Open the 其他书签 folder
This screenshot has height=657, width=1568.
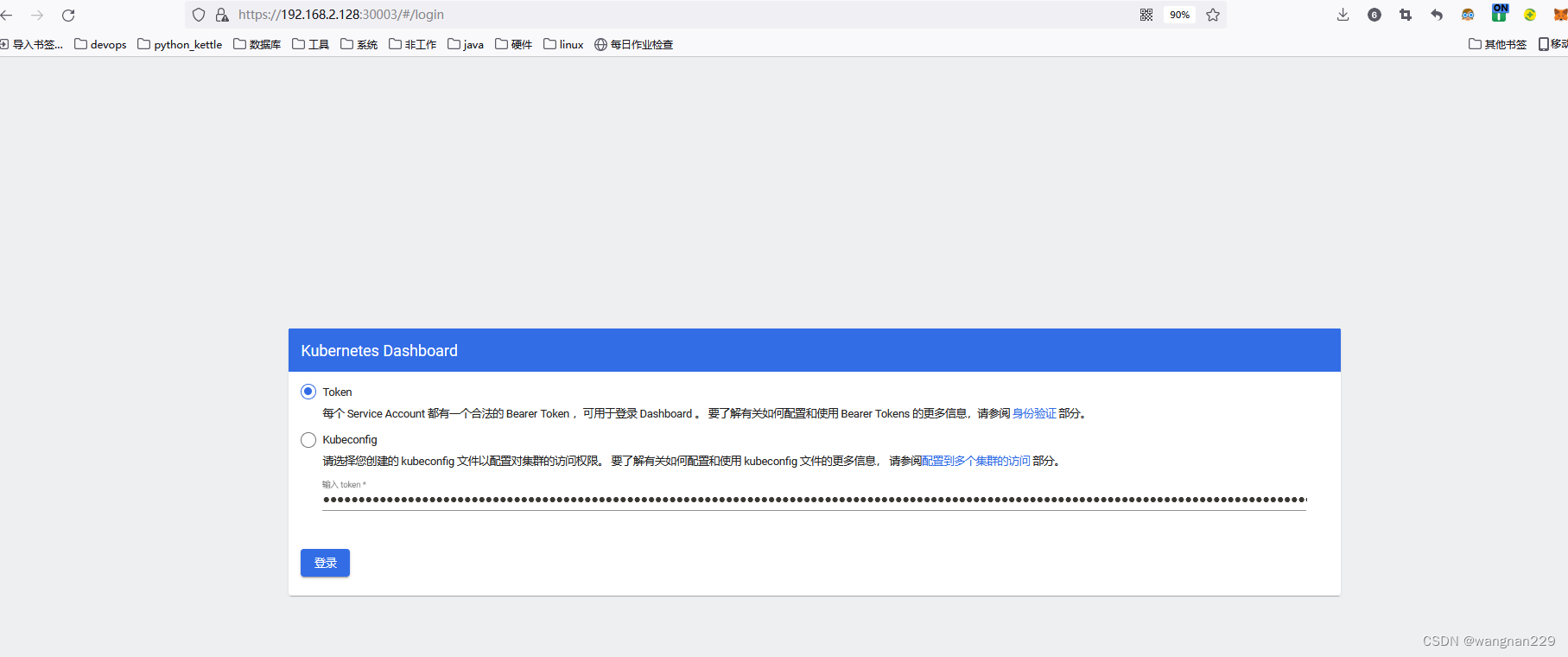pyautogui.click(x=1498, y=44)
